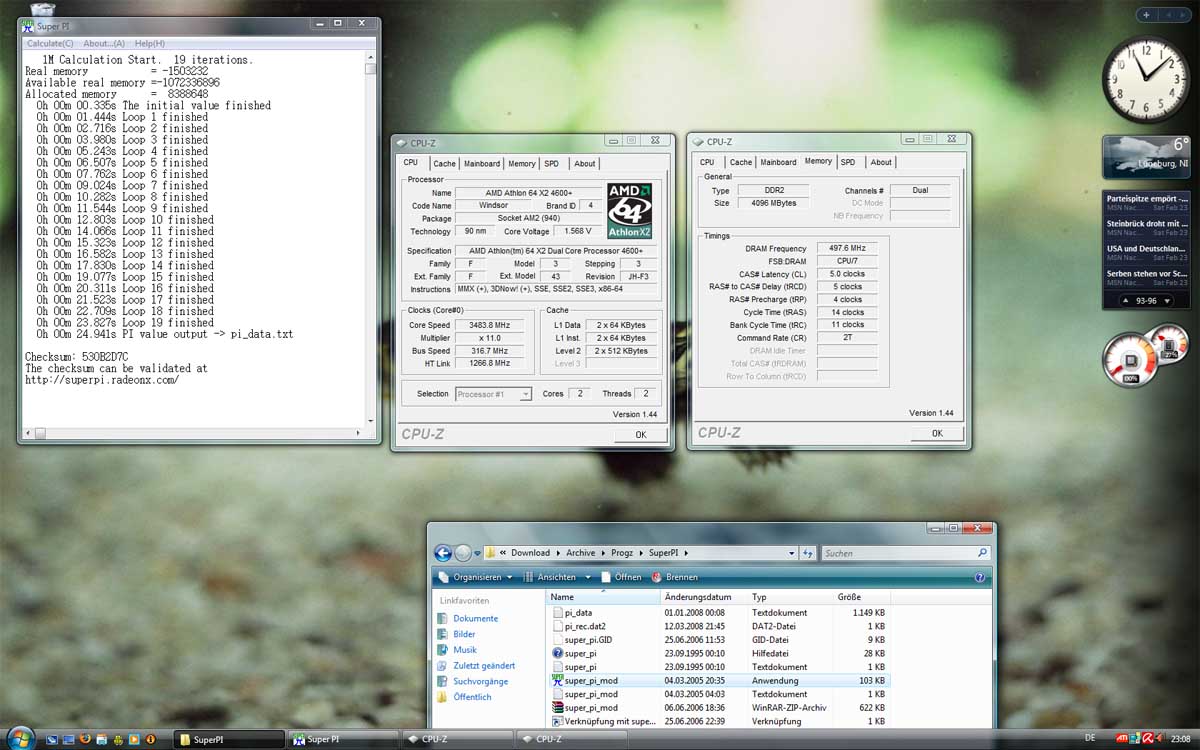Open the Windows Start orb
1200x750 pixels.
(x=21, y=739)
